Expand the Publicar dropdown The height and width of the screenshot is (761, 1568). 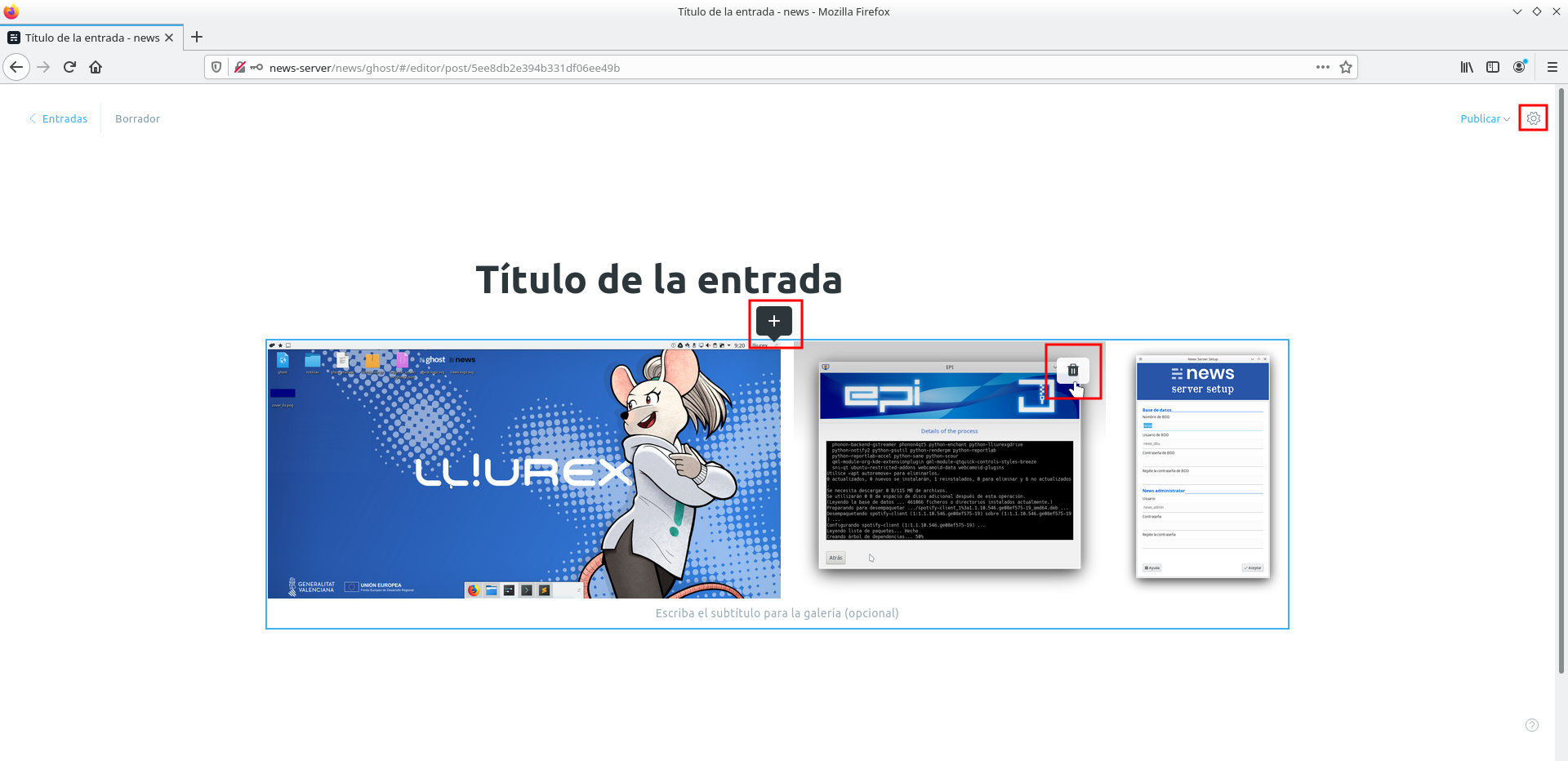click(1485, 118)
